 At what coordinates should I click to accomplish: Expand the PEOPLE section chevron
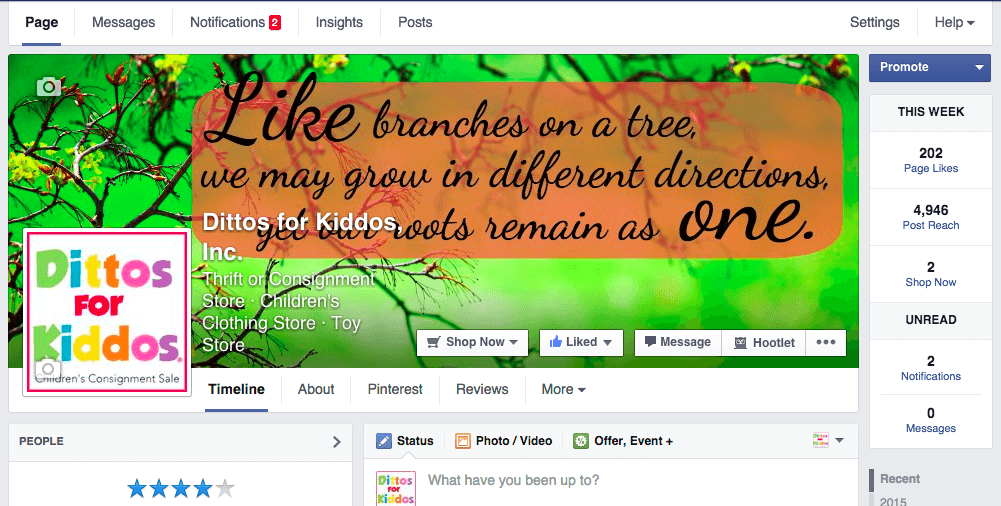(336, 442)
